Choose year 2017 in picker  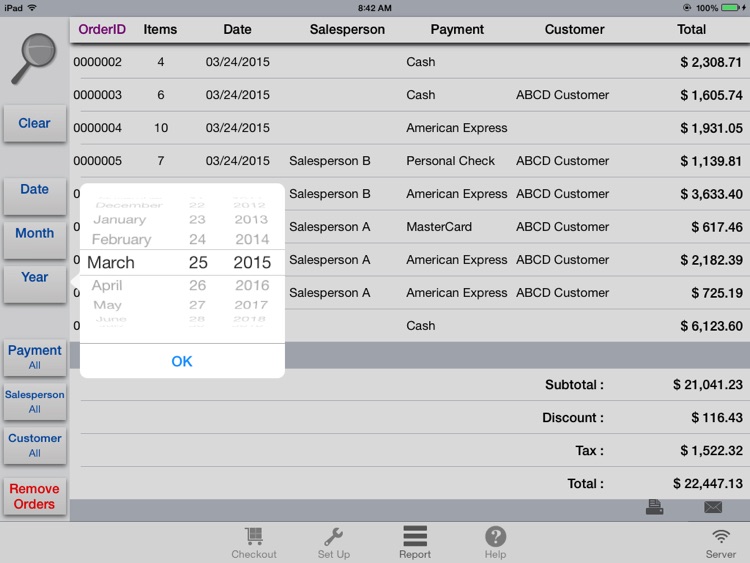coord(251,305)
